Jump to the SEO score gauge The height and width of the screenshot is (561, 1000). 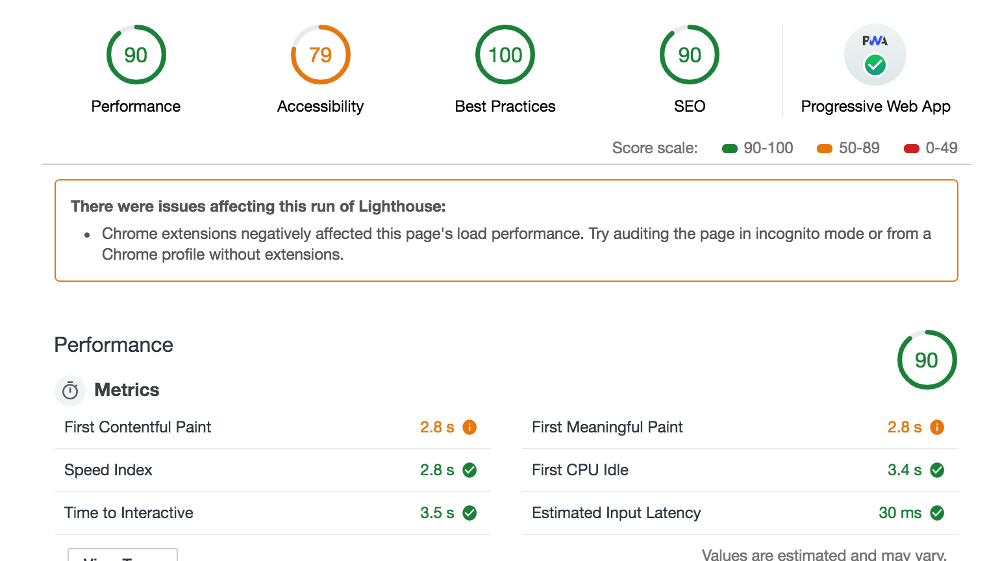click(x=689, y=55)
